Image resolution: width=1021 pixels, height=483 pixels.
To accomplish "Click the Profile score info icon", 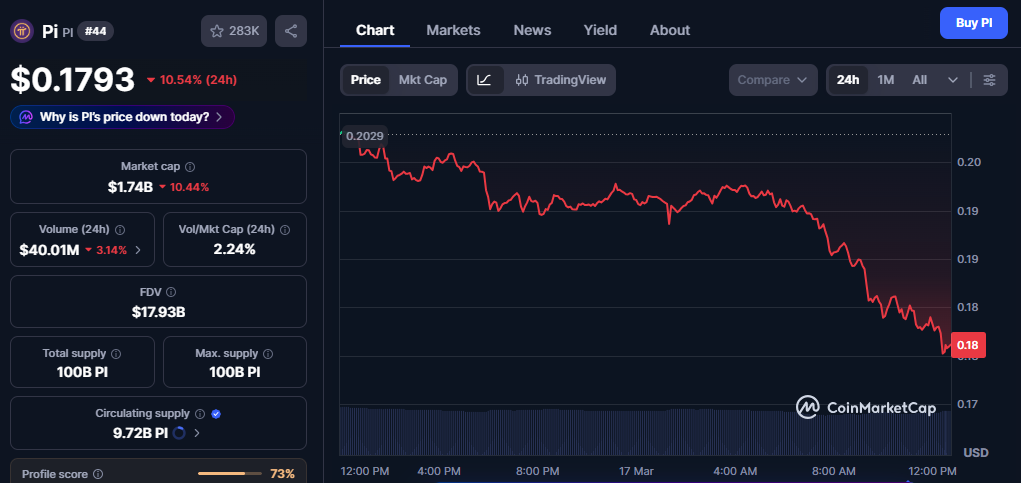I will point(98,475).
